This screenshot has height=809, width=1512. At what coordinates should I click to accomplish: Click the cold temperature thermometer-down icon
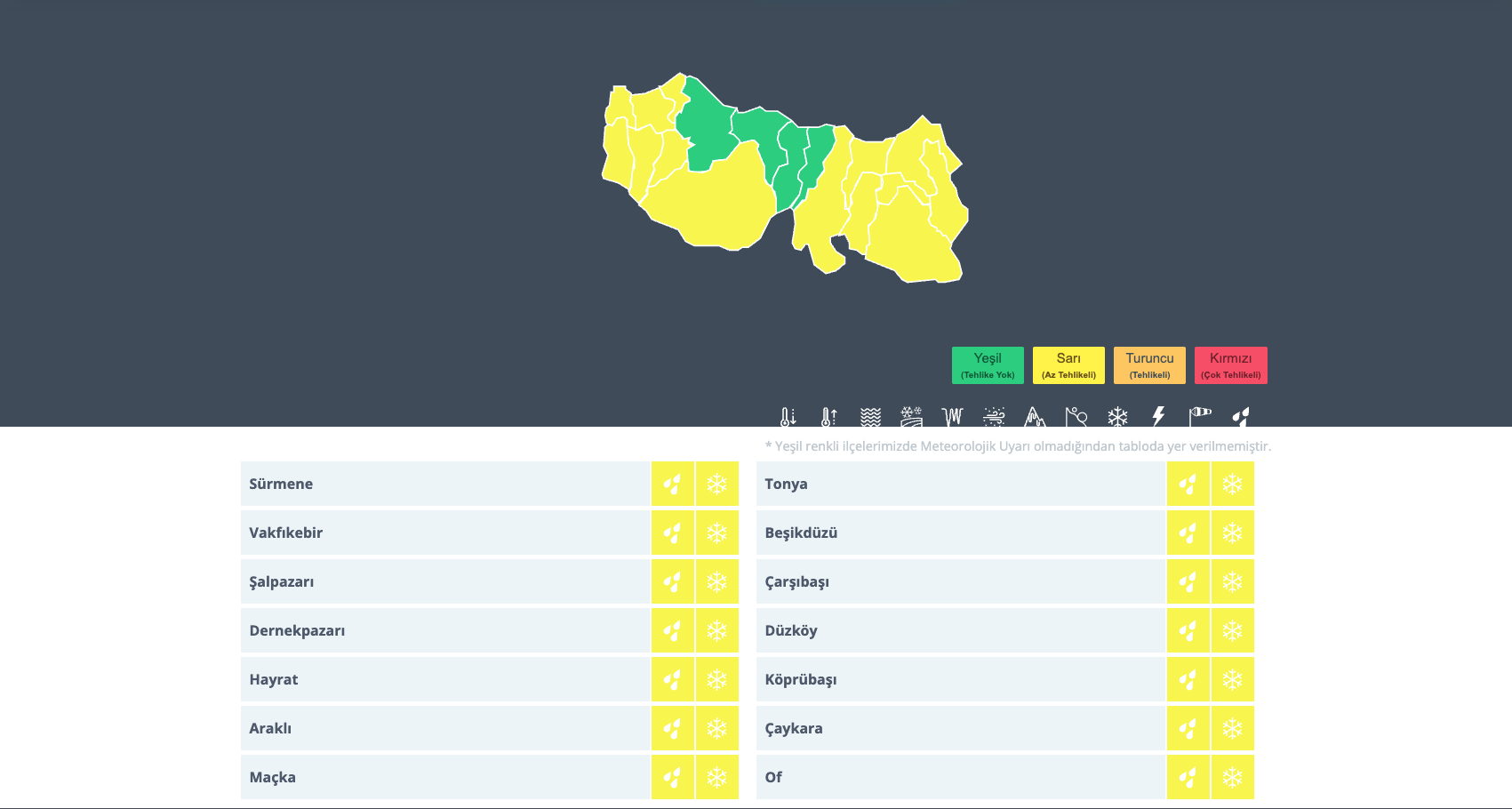click(788, 417)
